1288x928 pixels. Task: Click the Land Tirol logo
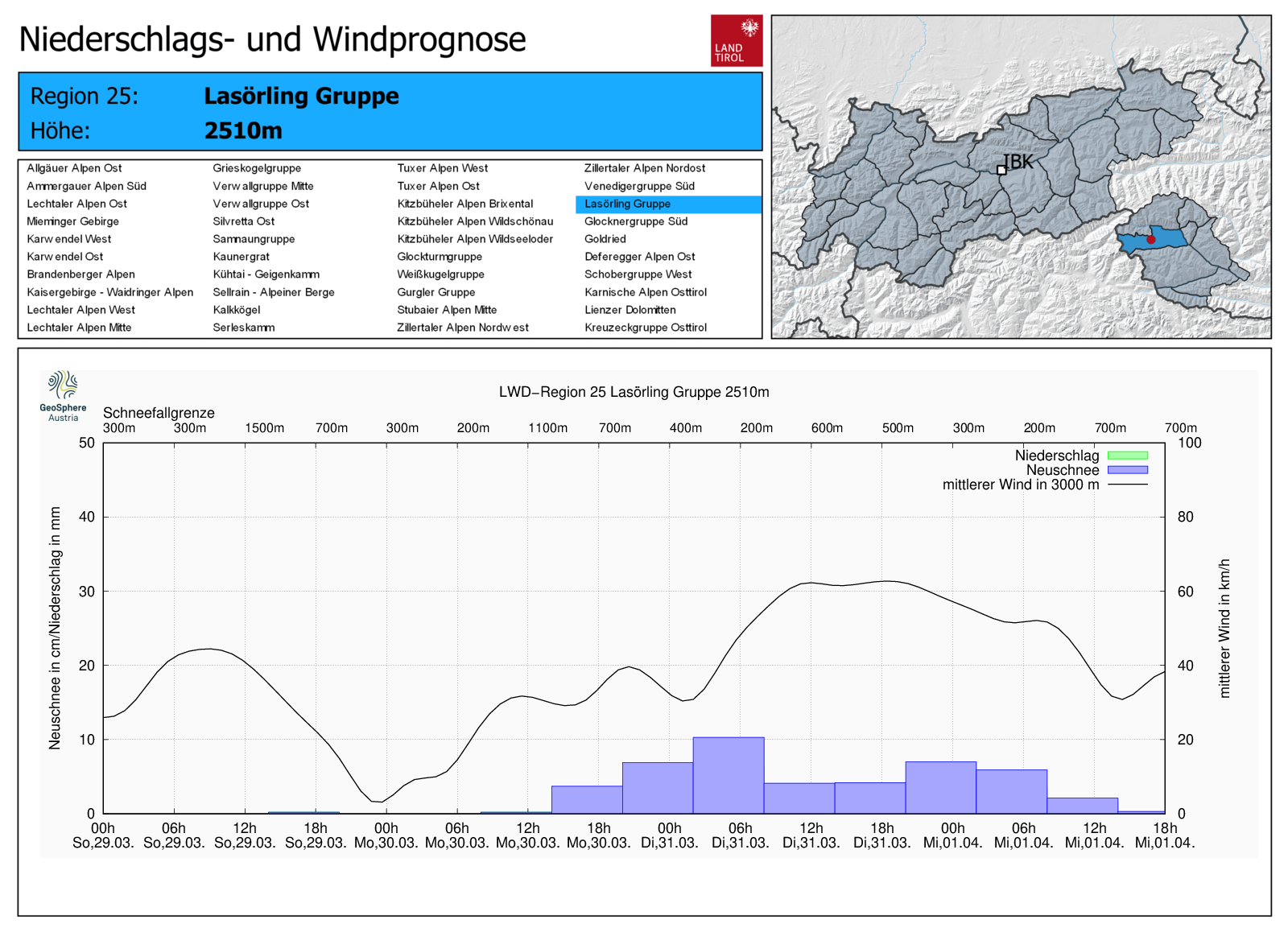click(736, 40)
